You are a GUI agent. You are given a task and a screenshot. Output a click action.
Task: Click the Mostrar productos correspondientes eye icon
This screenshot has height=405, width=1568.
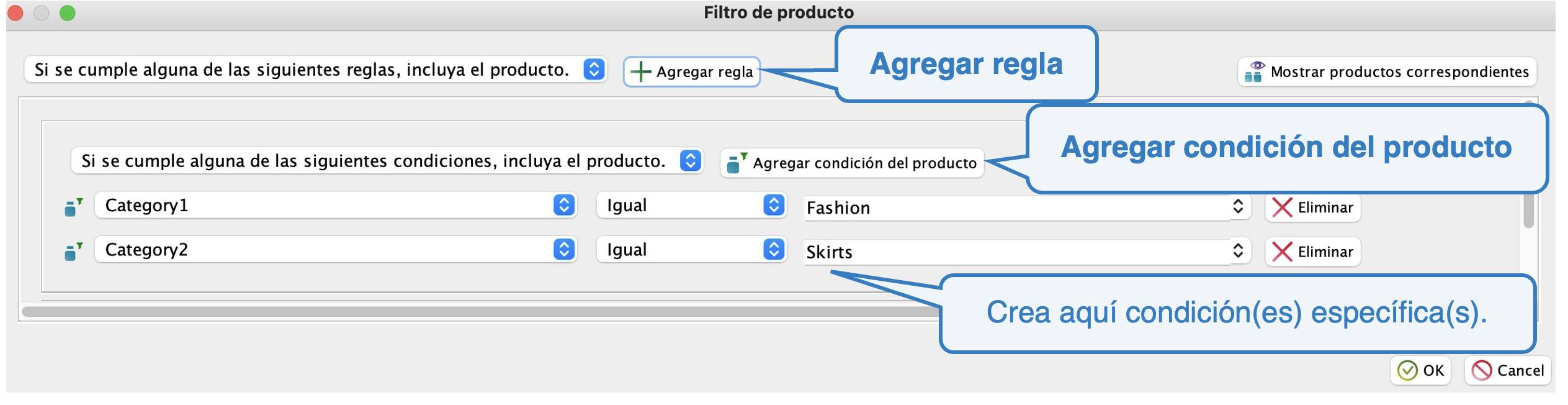pyautogui.click(x=1253, y=71)
